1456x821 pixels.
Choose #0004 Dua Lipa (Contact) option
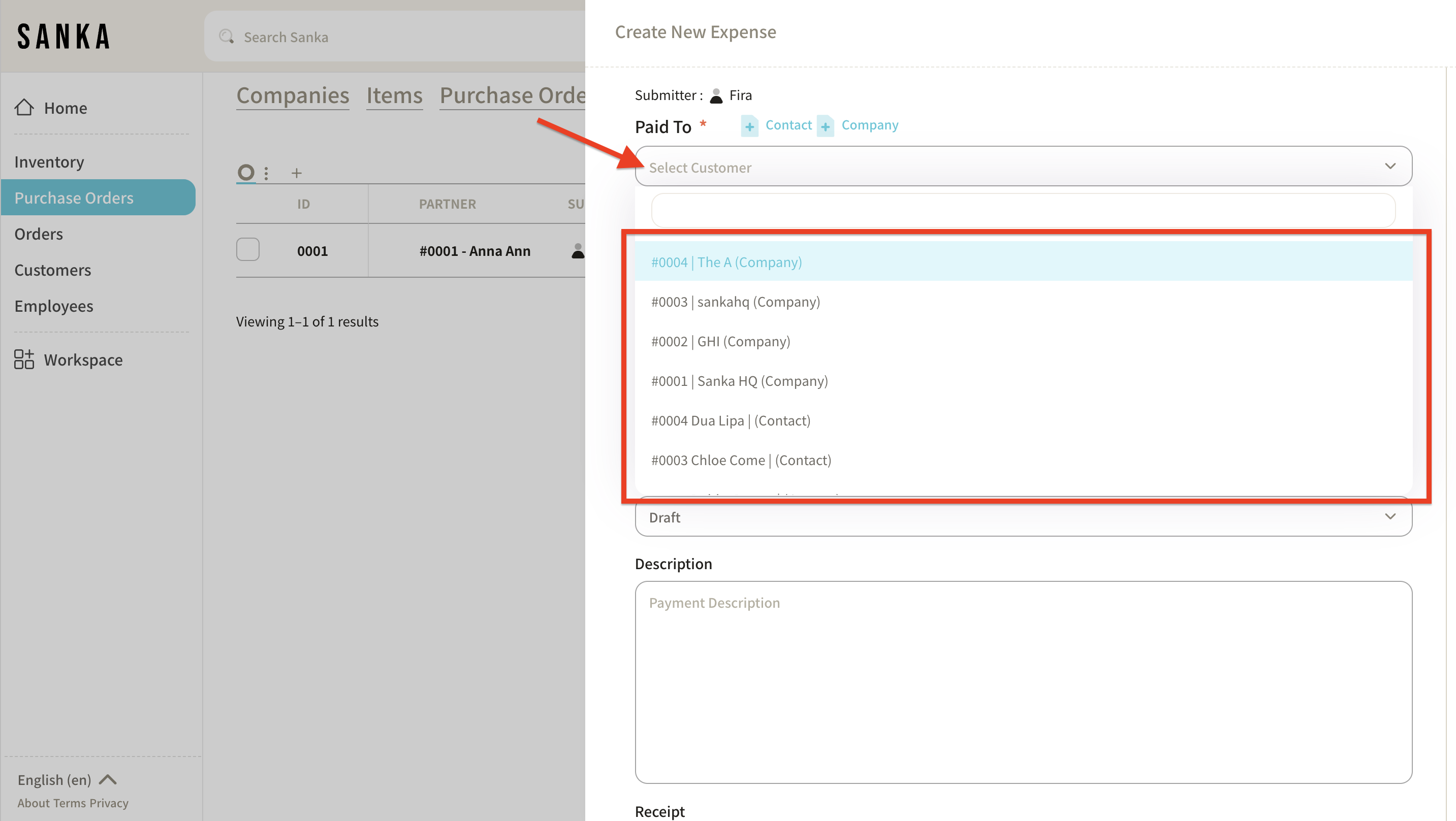coord(730,420)
